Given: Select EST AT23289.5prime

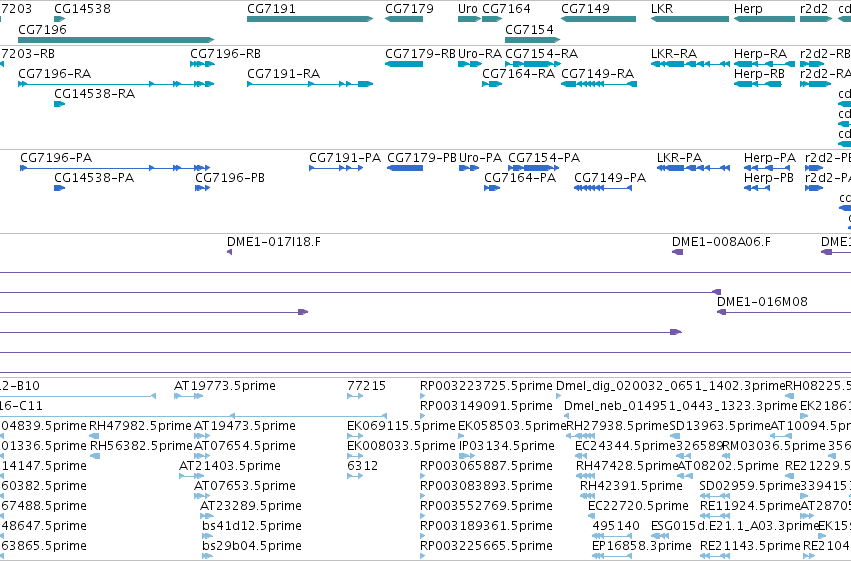Looking at the screenshot, I should tap(251, 506).
